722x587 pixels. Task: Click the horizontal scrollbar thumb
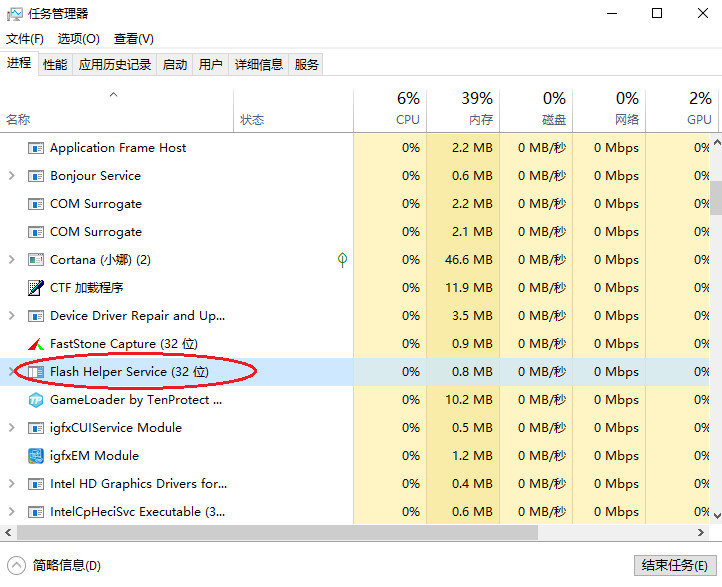pyautogui.click(x=278, y=533)
